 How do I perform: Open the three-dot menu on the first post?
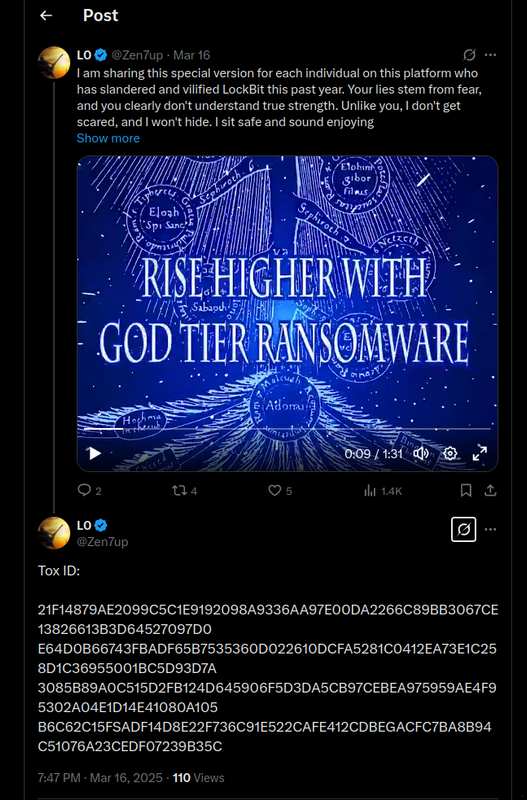[490, 55]
